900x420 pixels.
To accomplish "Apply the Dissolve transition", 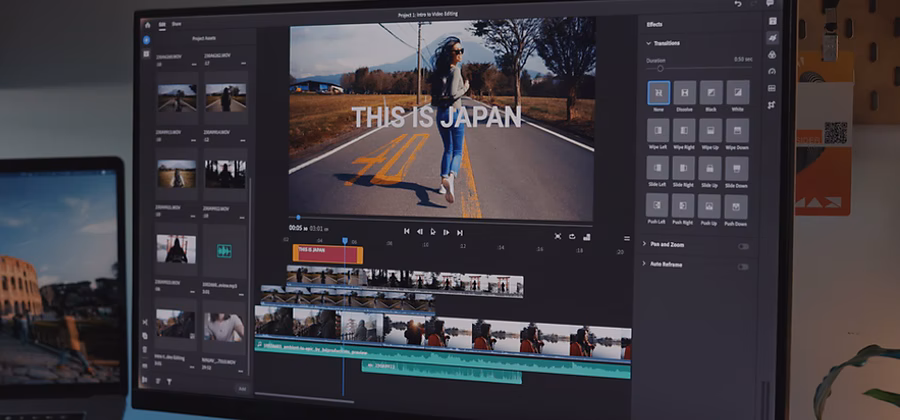I will pyautogui.click(x=685, y=92).
